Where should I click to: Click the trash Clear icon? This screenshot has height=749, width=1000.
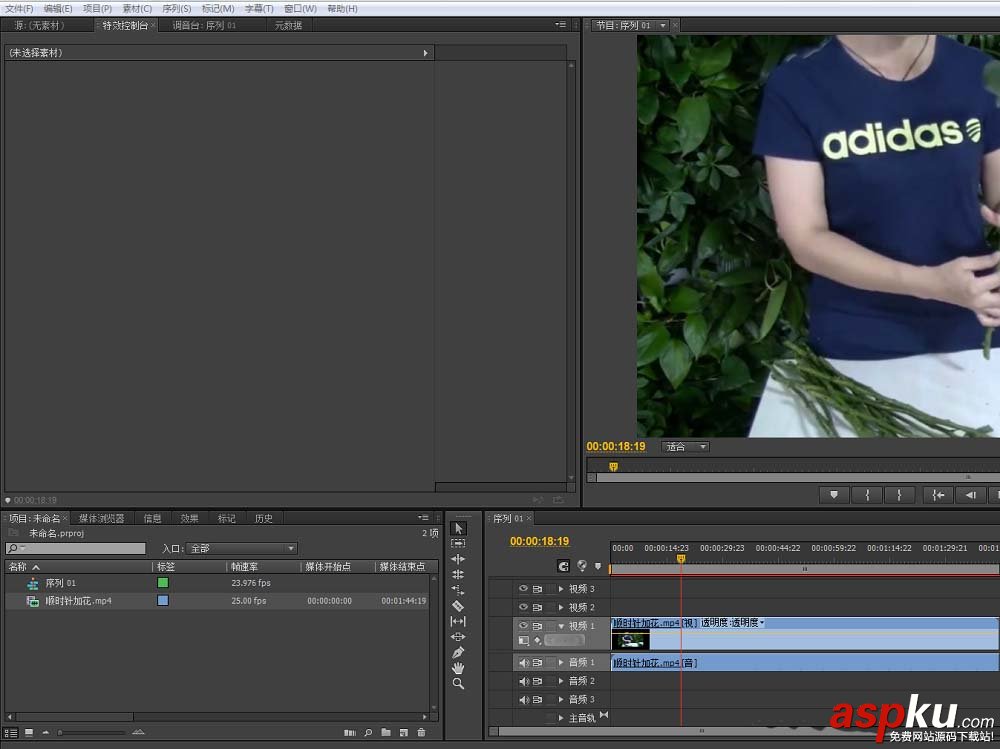click(x=422, y=732)
